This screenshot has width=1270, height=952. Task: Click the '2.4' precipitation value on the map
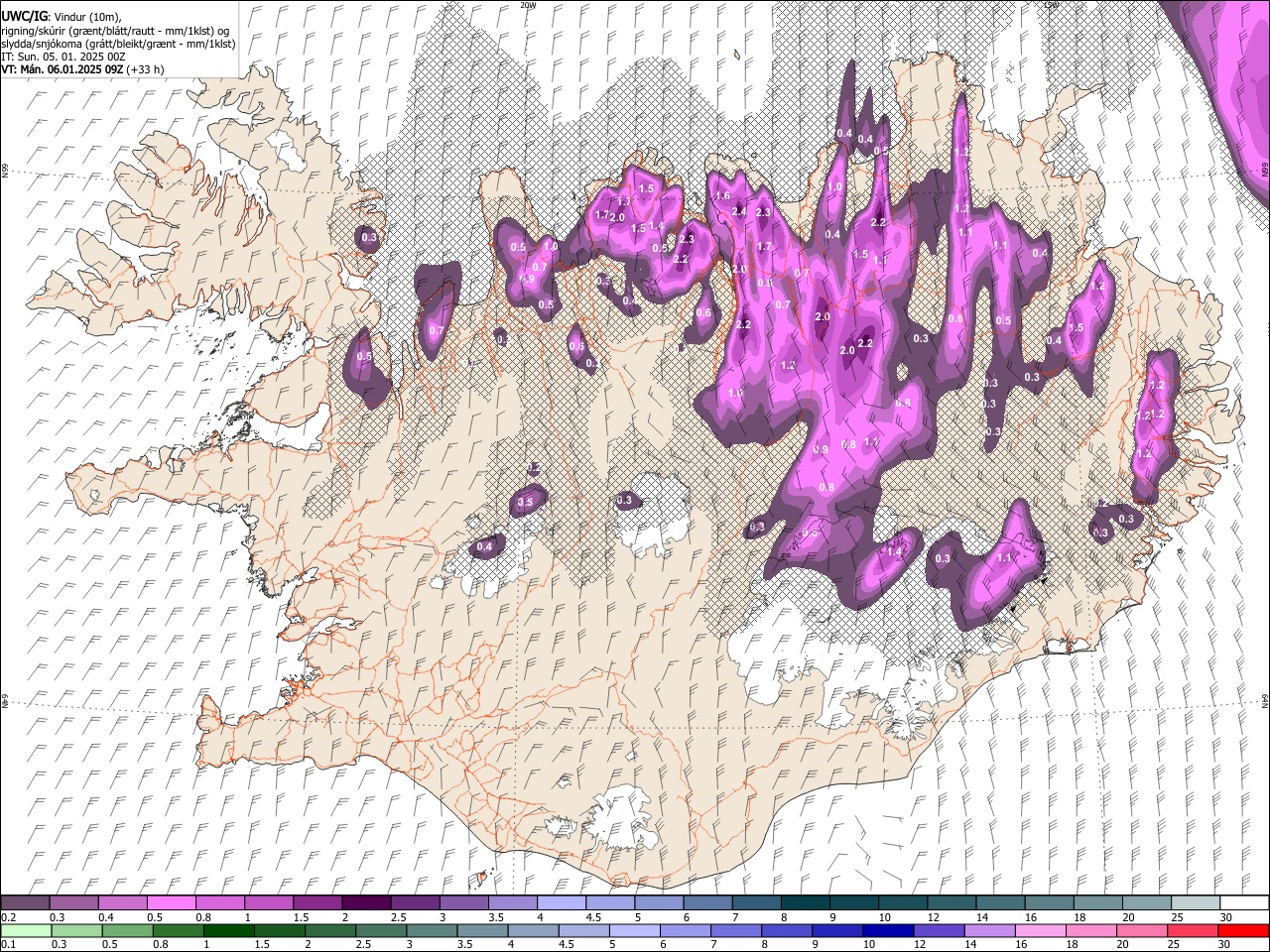coord(738,211)
